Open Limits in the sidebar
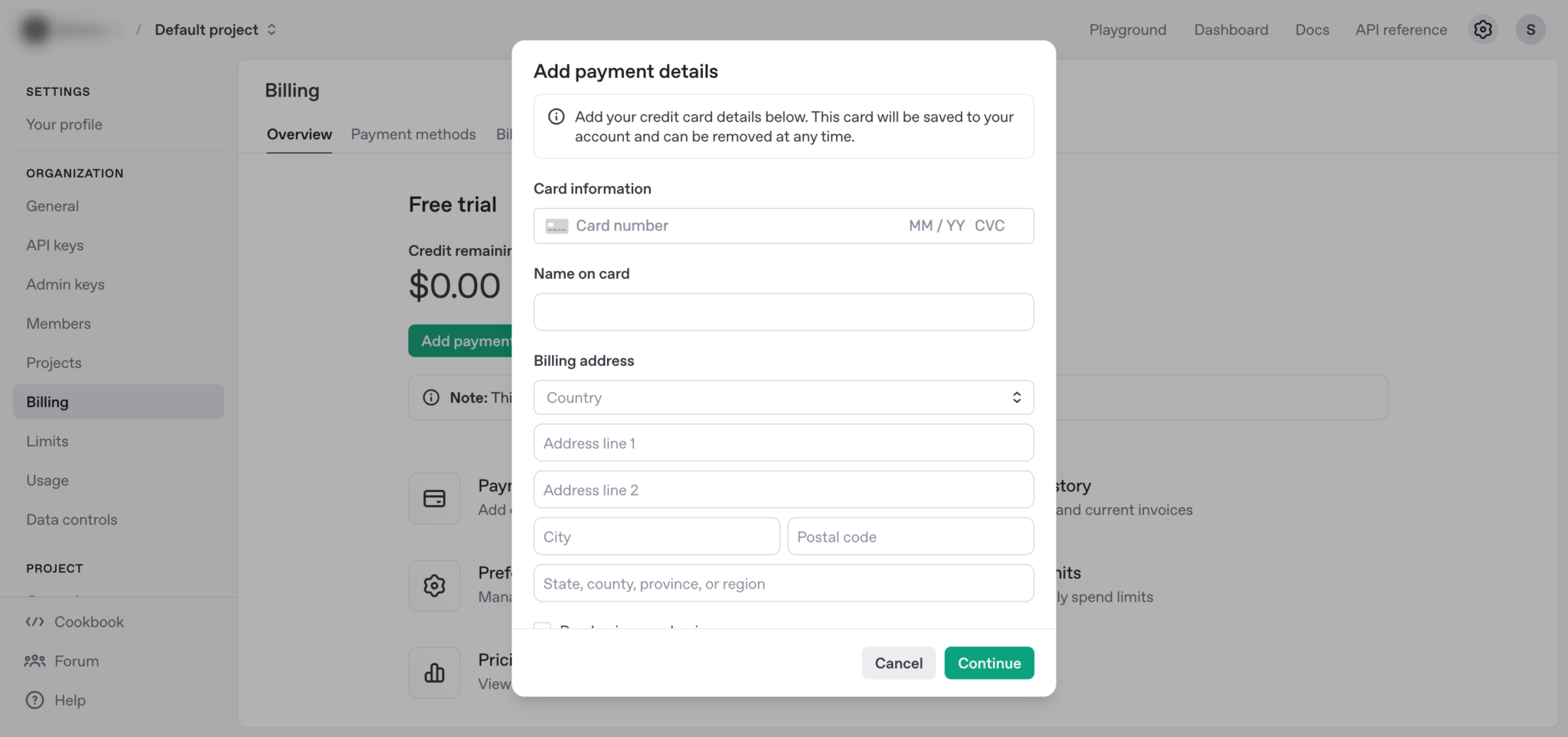1568x737 pixels. (x=47, y=442)
